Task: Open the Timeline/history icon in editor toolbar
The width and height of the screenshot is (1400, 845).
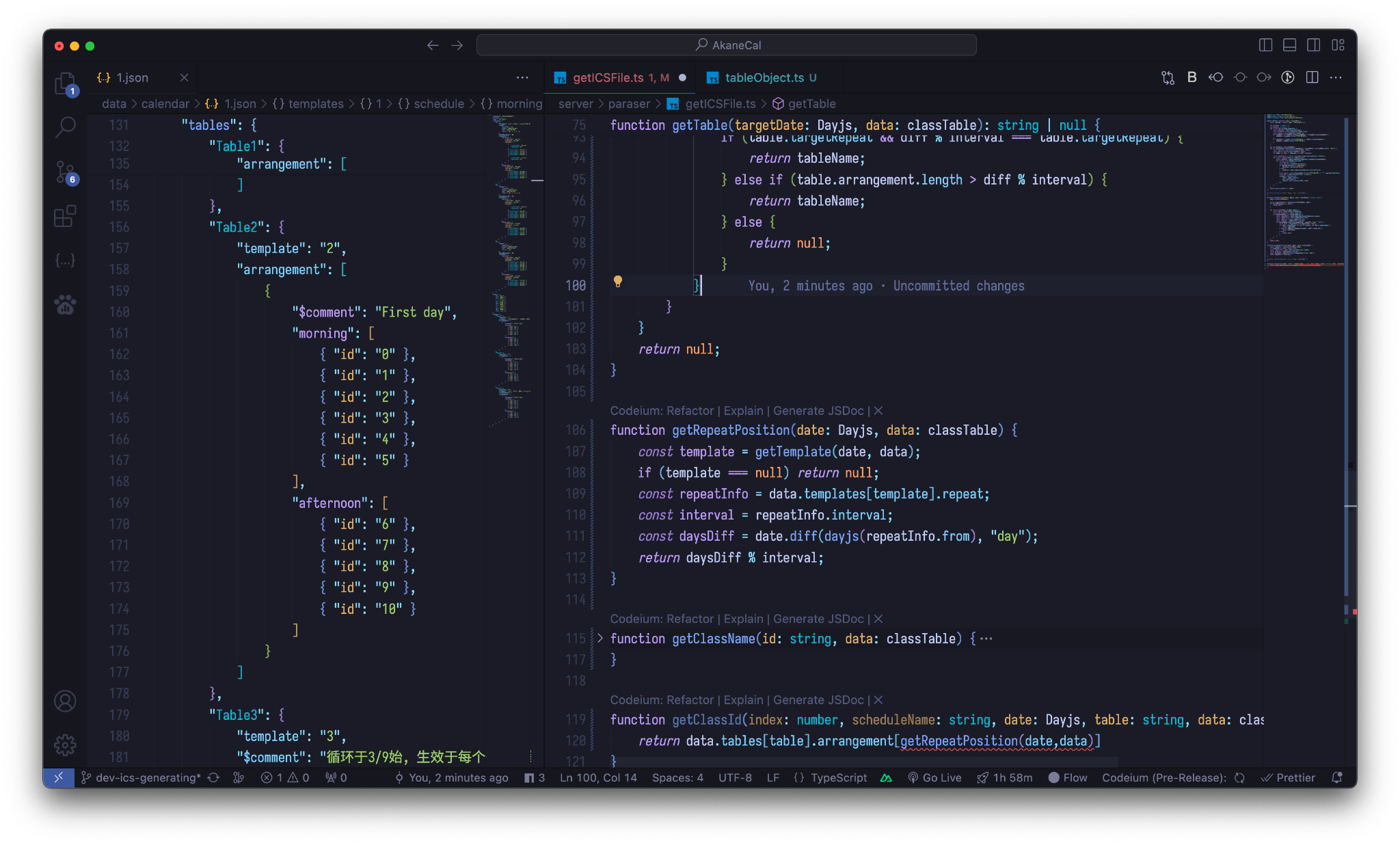Action: pos(1289,77)
